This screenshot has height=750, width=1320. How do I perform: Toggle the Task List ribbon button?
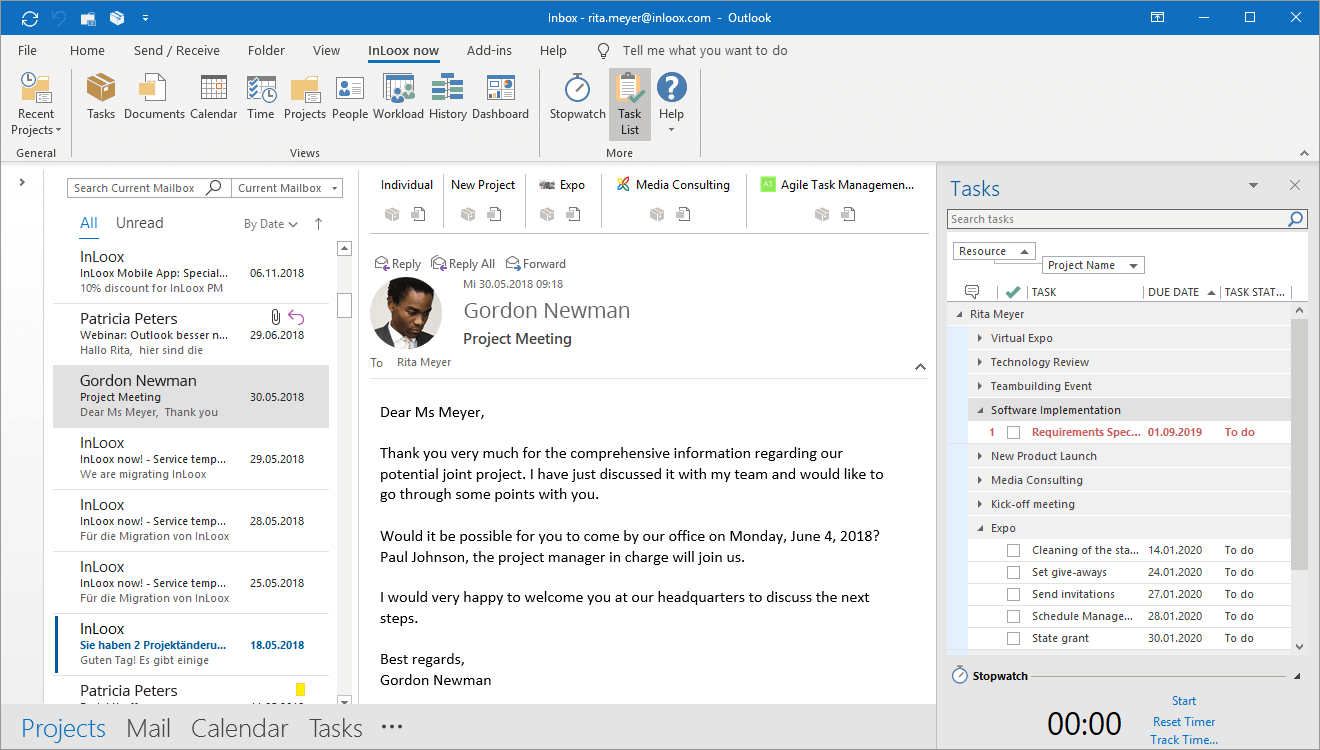click(x=629, y=104)
